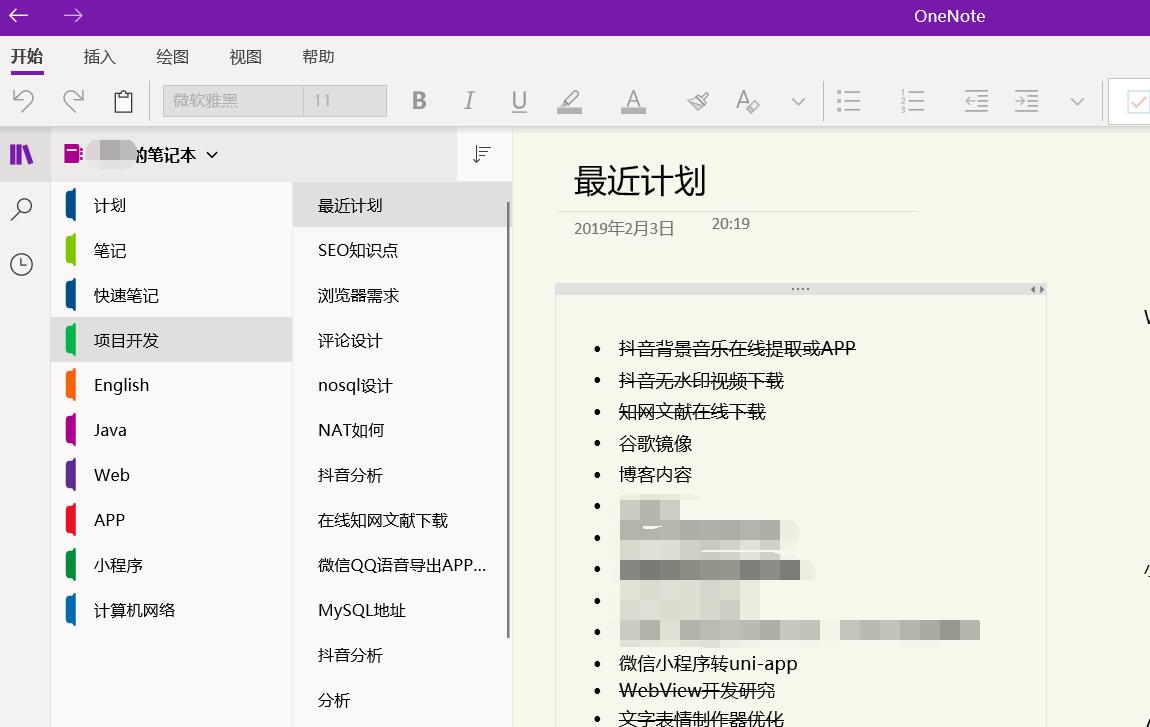Toggle underline formatting
Image resolution: width=1150 pixels, height=727 pixels.
[519, 101]
